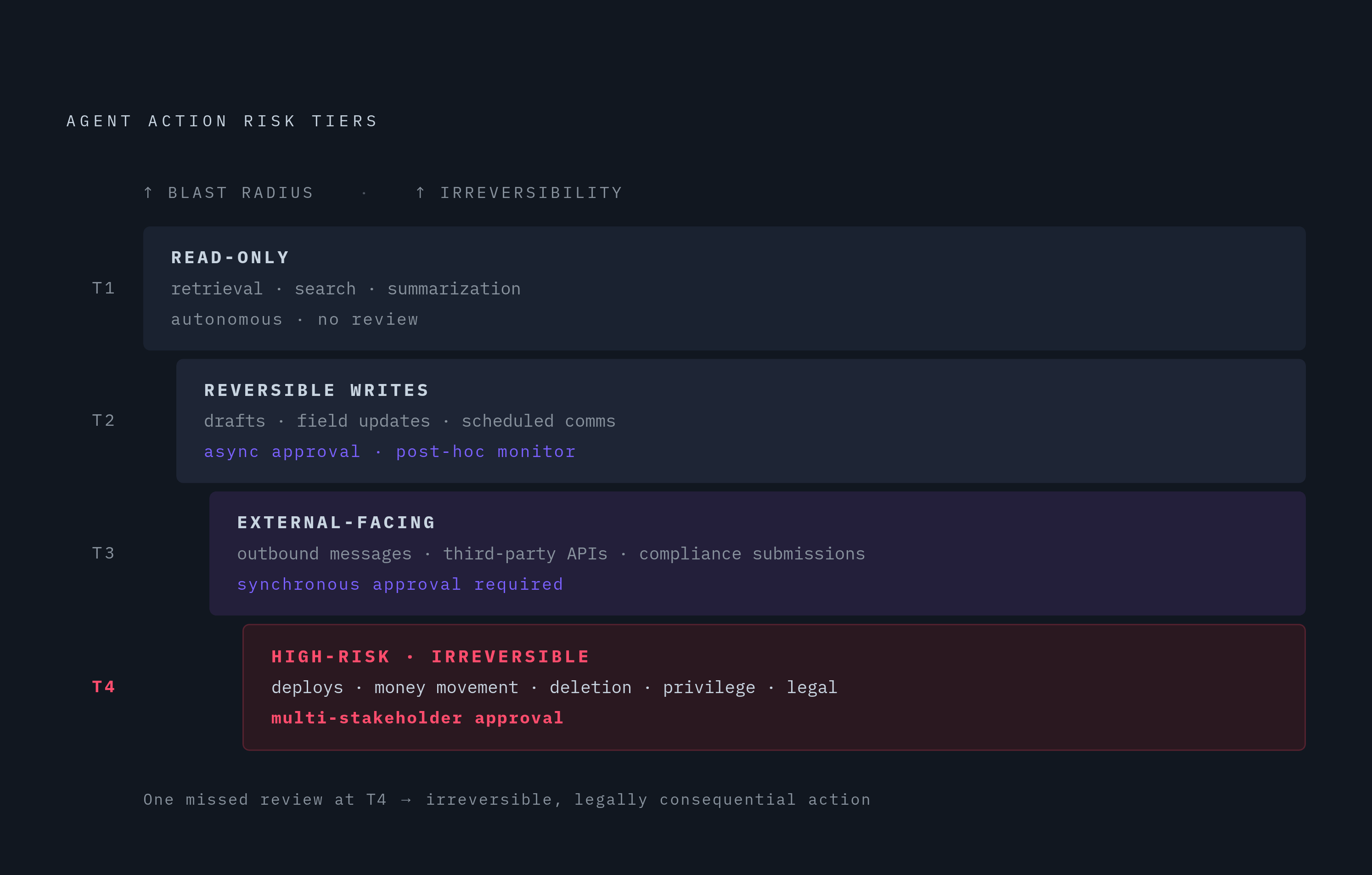Click the 'REVERSIBLE WRITES' heading

click(x=316, y=390)
